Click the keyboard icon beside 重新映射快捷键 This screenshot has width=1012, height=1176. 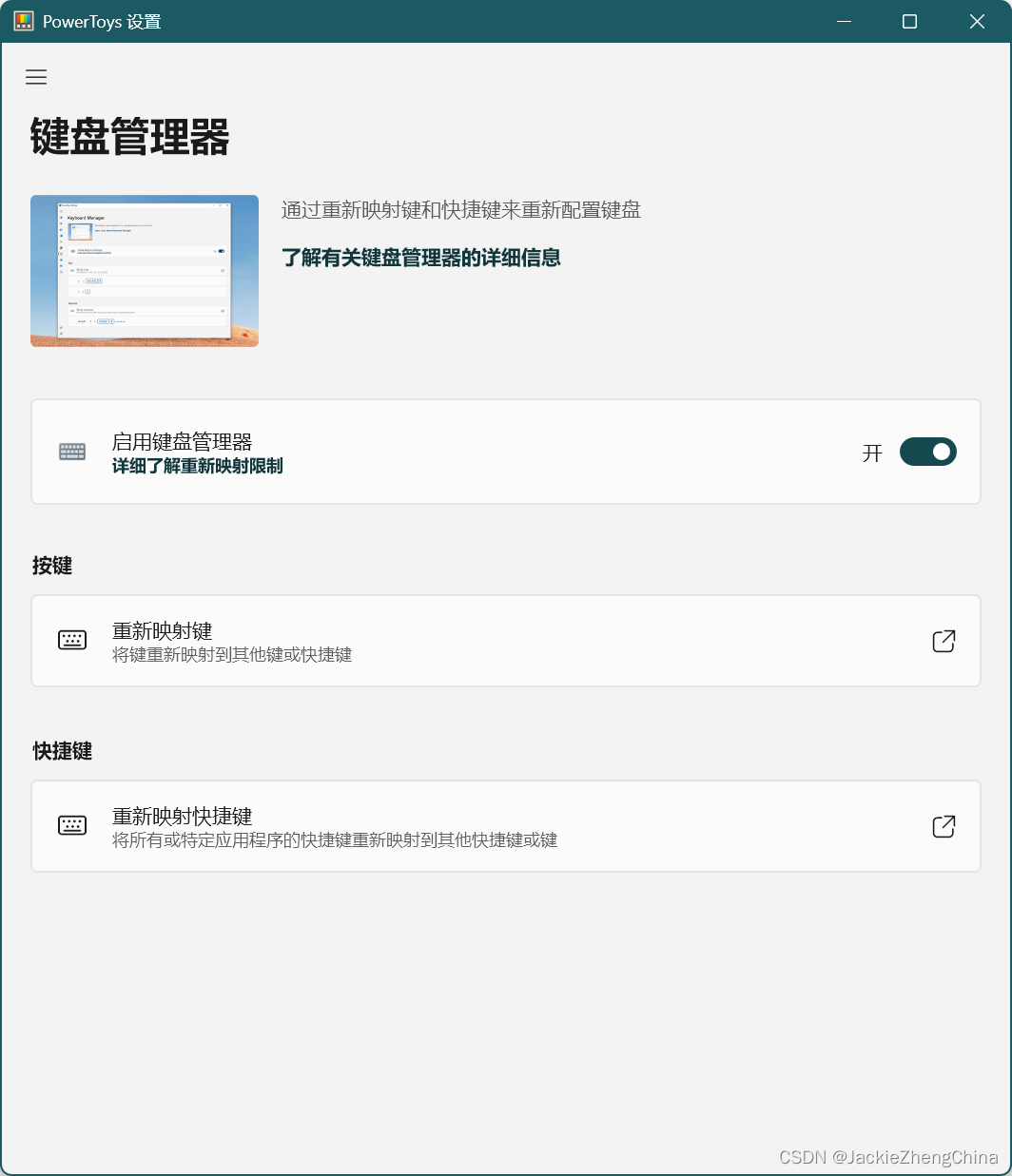(72, 825)
